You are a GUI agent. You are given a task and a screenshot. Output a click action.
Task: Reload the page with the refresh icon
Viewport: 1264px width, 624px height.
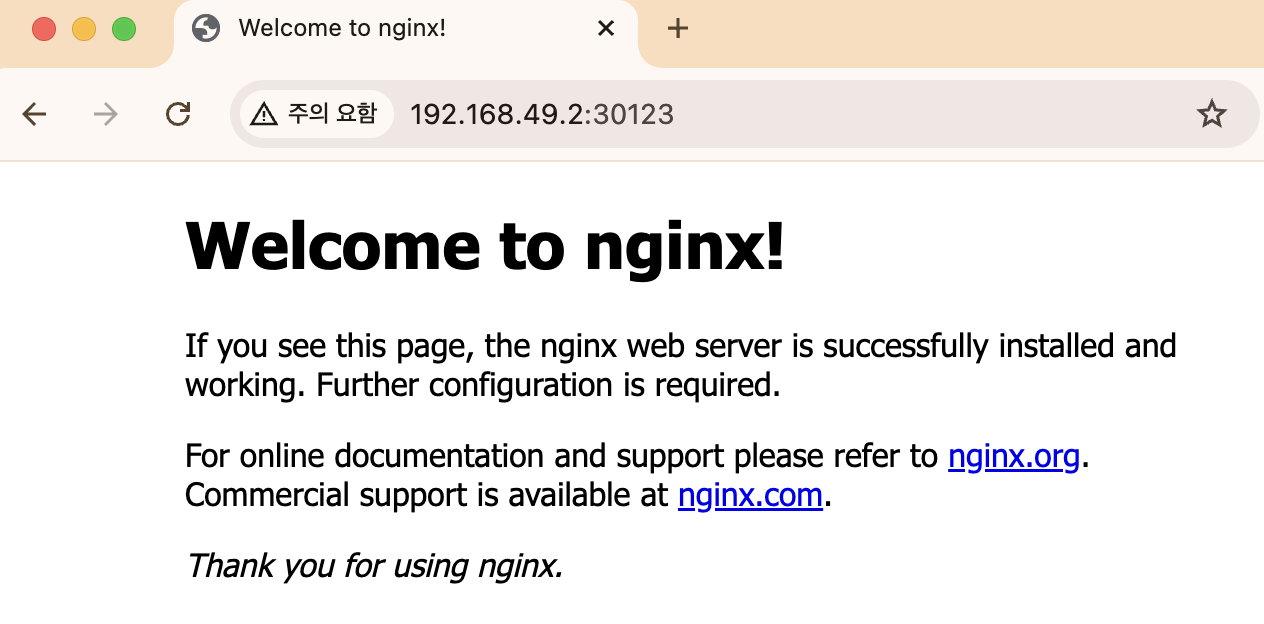click(178, 115)
